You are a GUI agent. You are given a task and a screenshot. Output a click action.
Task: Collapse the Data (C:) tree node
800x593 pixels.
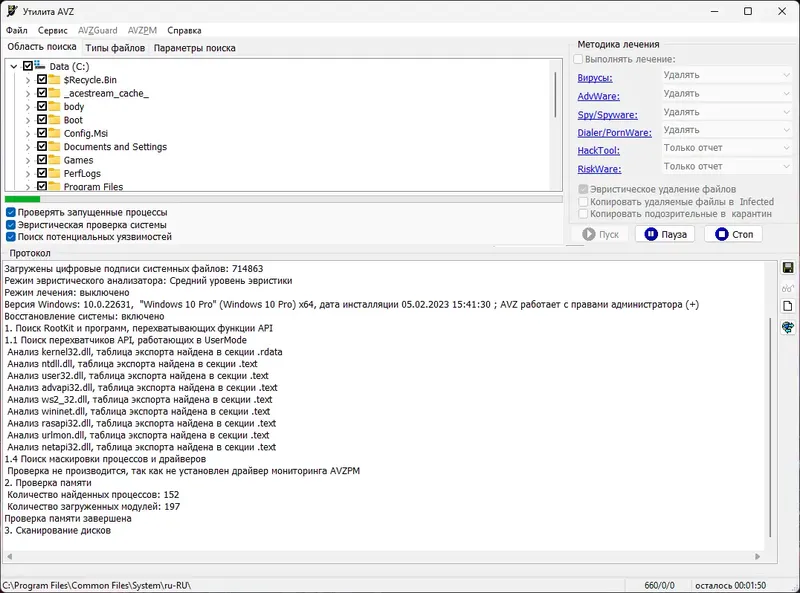14,66
